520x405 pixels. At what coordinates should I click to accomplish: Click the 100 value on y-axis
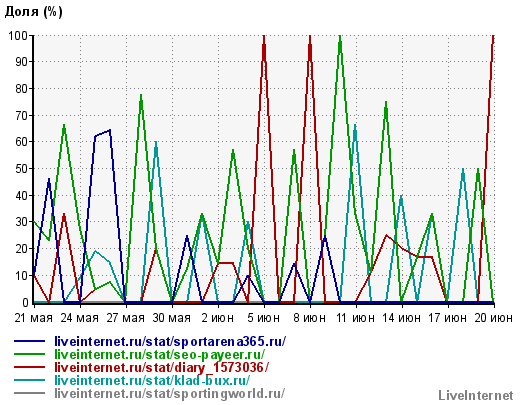coord(17,35)
